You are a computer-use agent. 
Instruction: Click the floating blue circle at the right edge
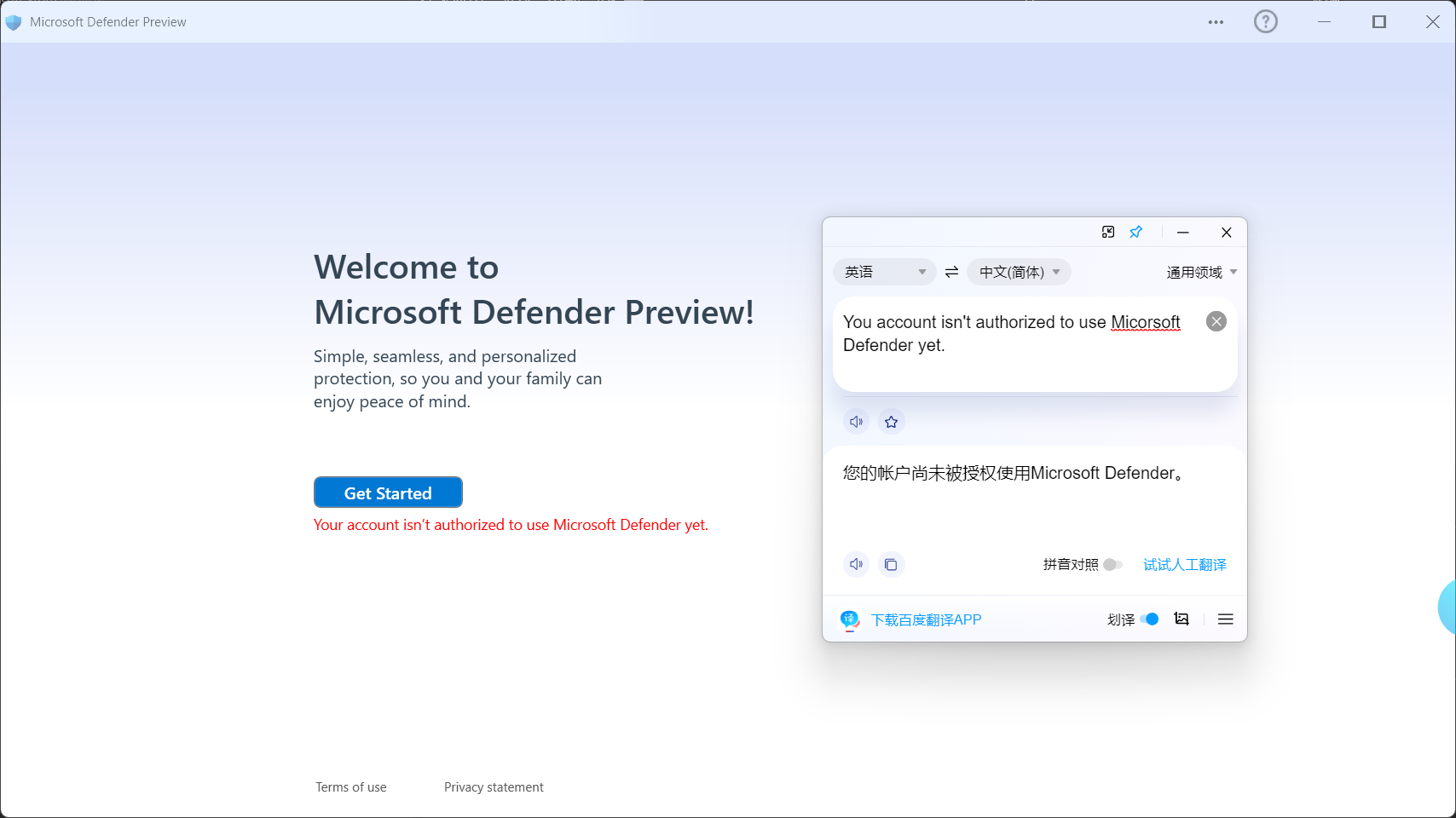[1447, 607]
